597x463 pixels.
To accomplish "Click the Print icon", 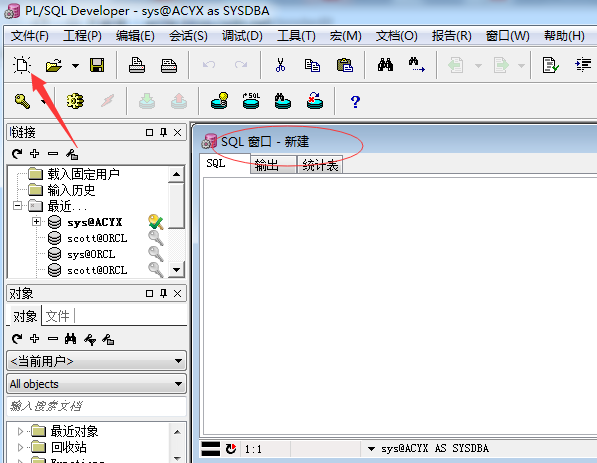I will coord(137,65).
